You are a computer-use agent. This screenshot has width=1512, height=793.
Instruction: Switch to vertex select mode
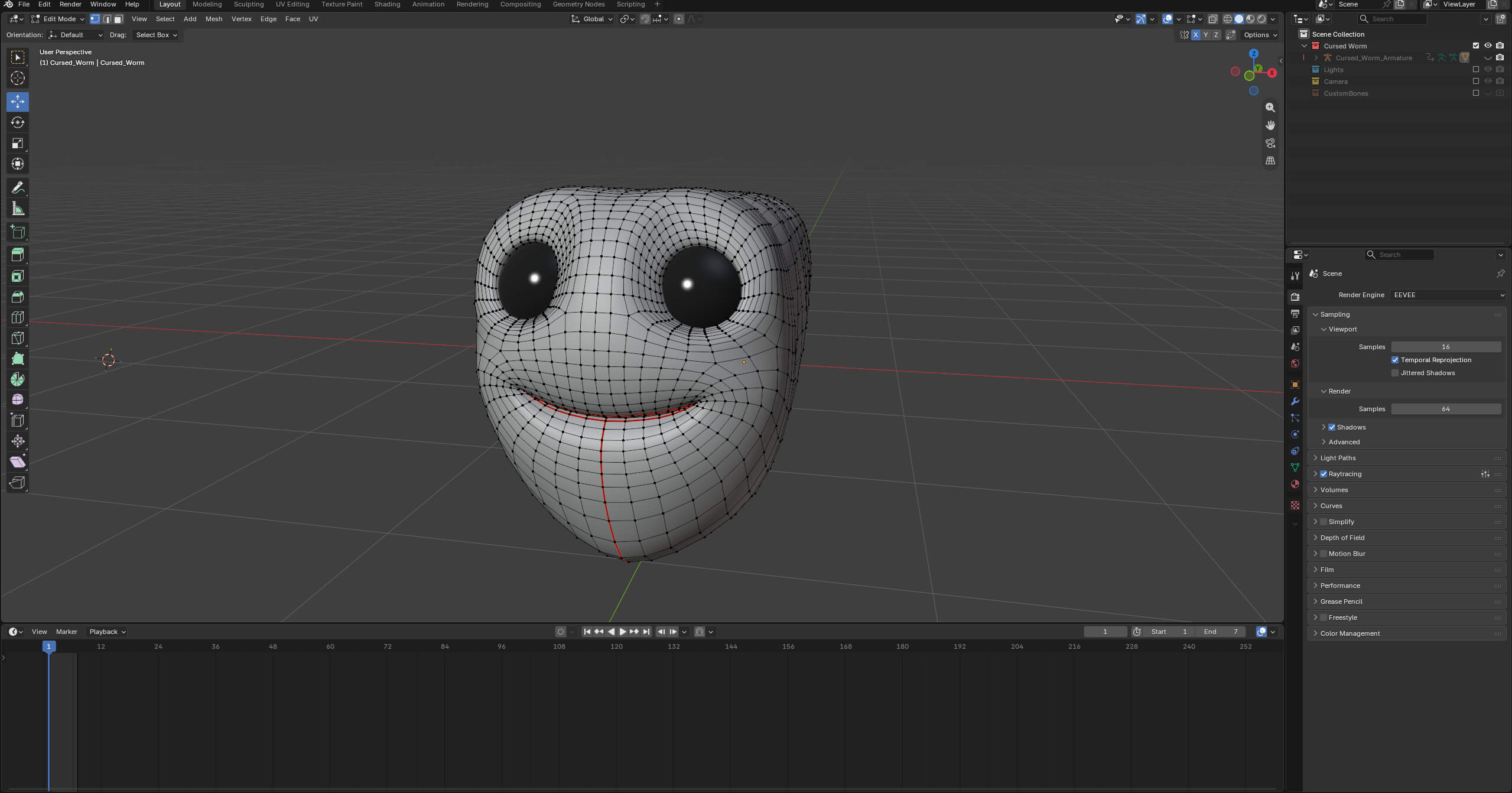(95, 19)
